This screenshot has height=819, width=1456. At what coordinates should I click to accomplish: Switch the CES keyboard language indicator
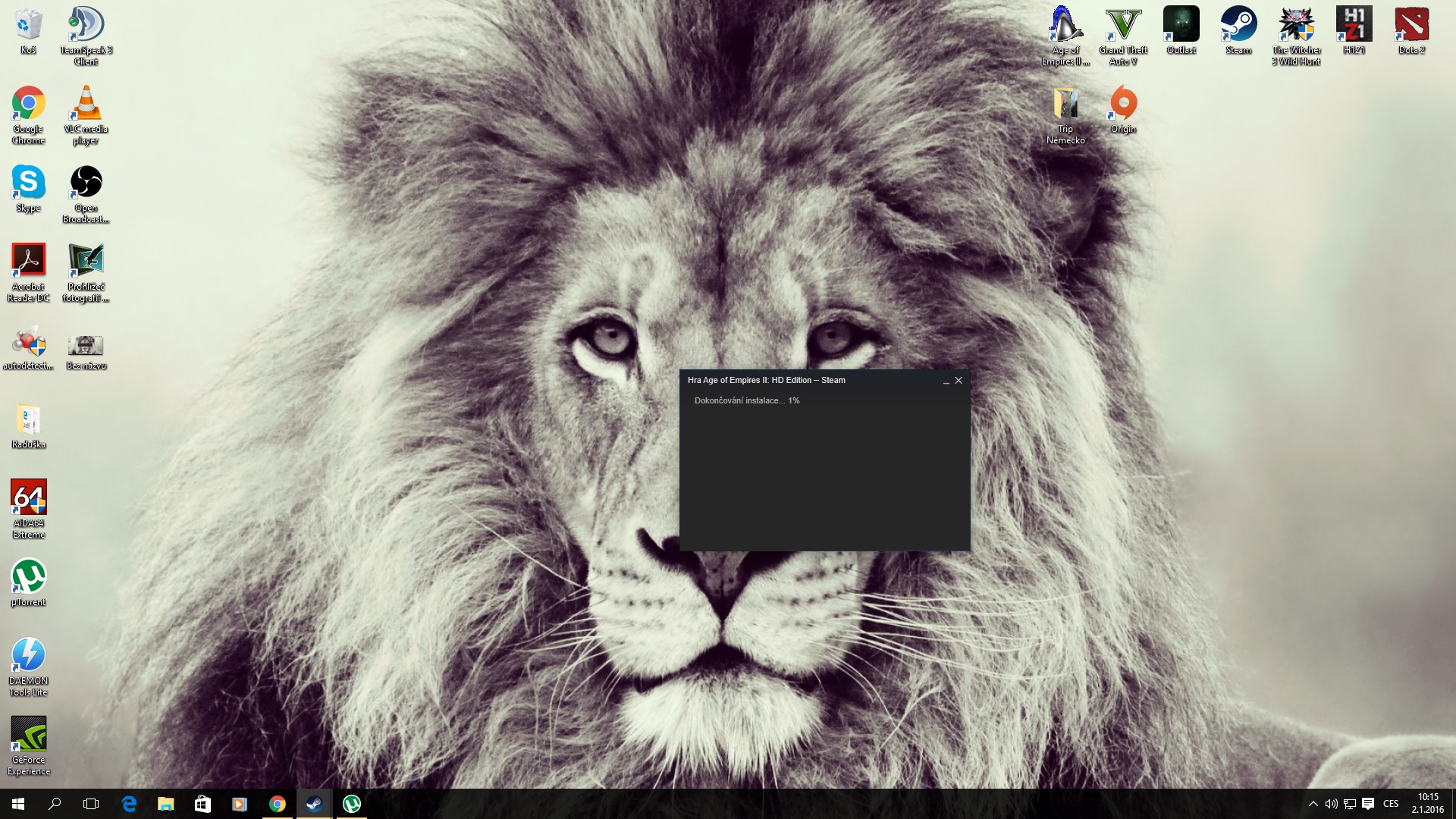(x=1391, y=804)
